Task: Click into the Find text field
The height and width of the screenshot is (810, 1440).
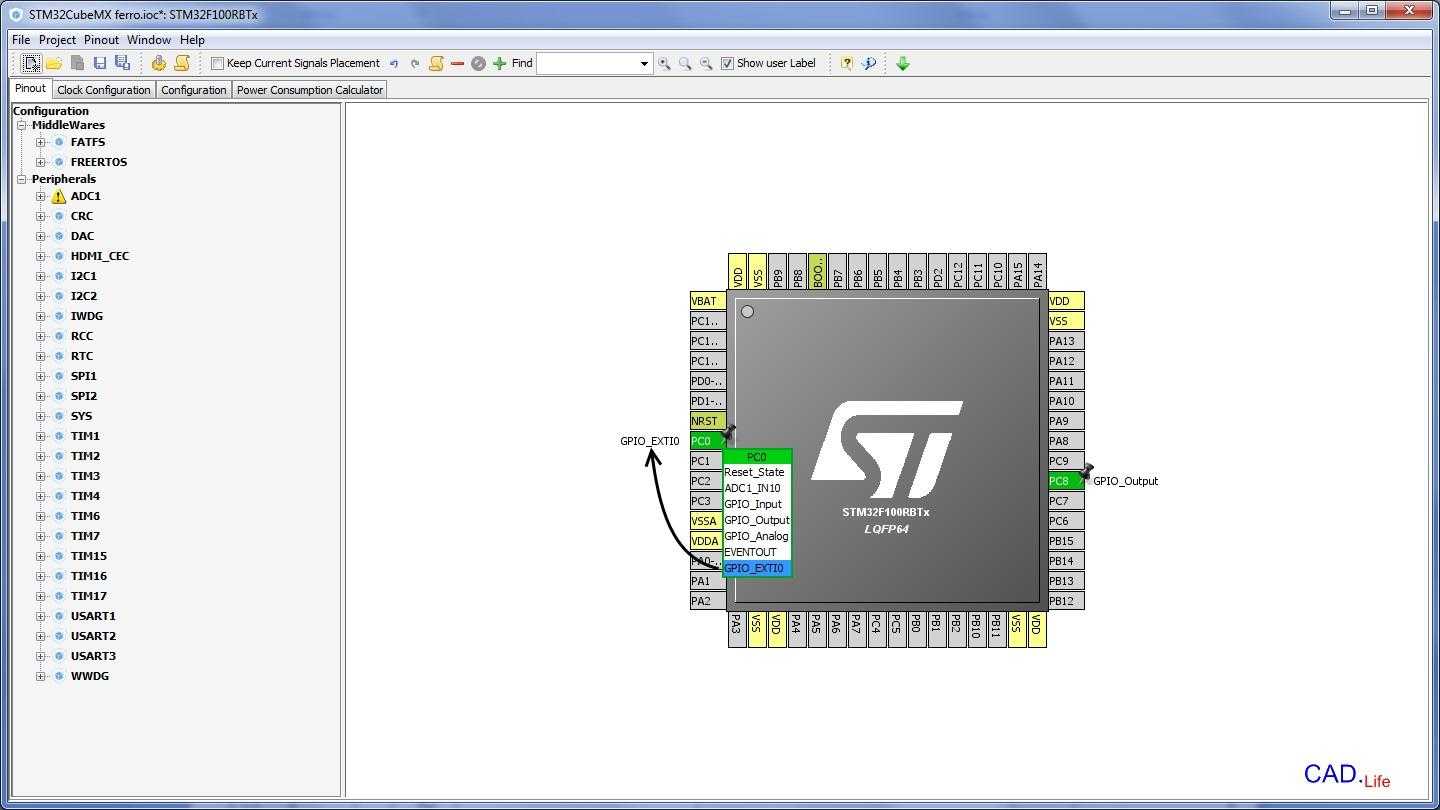Action: (587, 63)
